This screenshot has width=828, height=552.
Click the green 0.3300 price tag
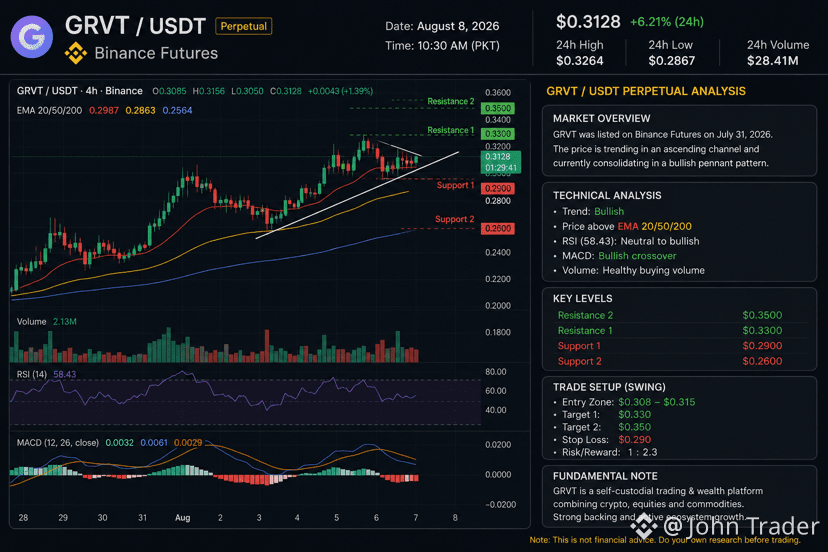[497, 134]
